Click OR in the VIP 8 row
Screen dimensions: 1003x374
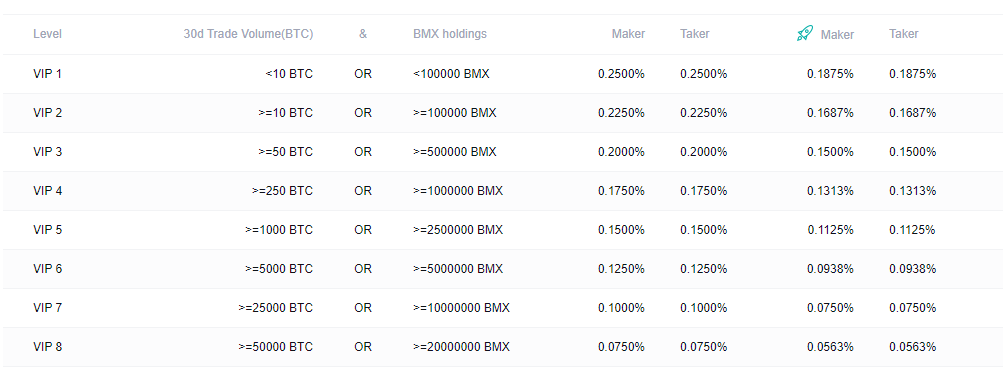(x=363, y=347)
